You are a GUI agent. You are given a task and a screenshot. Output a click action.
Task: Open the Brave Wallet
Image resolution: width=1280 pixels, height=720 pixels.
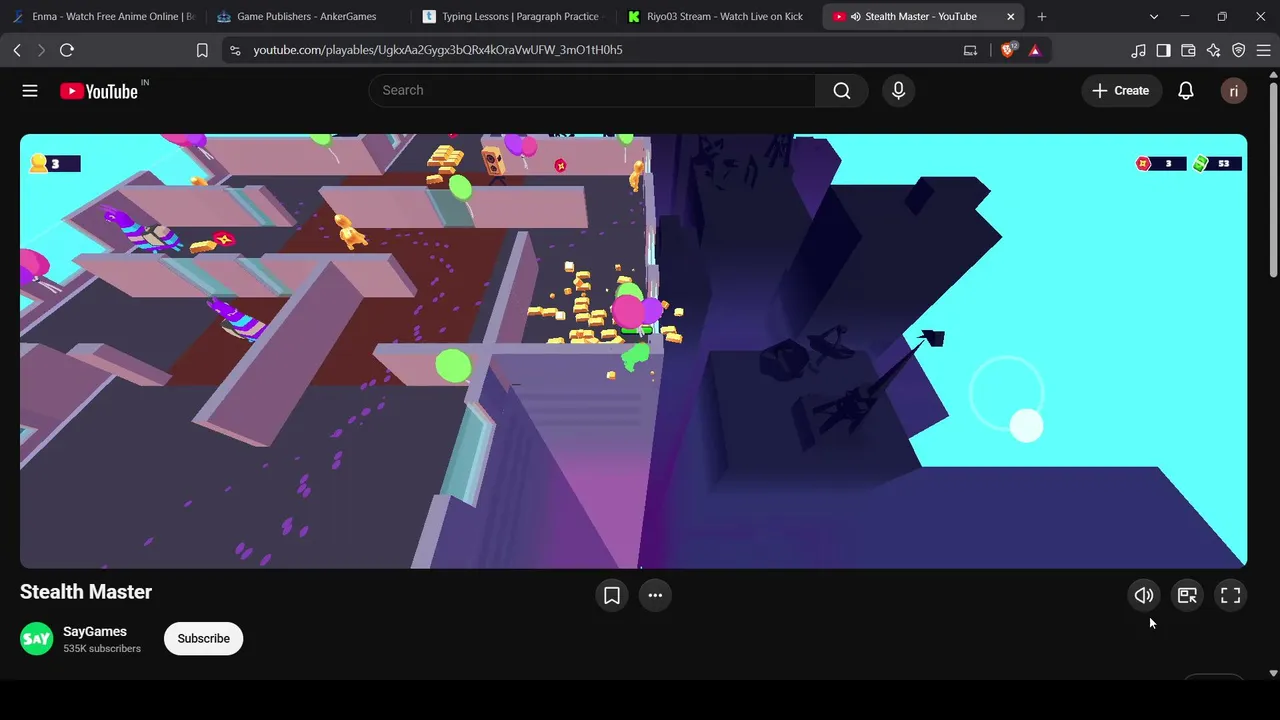(x=1189, y=50)
